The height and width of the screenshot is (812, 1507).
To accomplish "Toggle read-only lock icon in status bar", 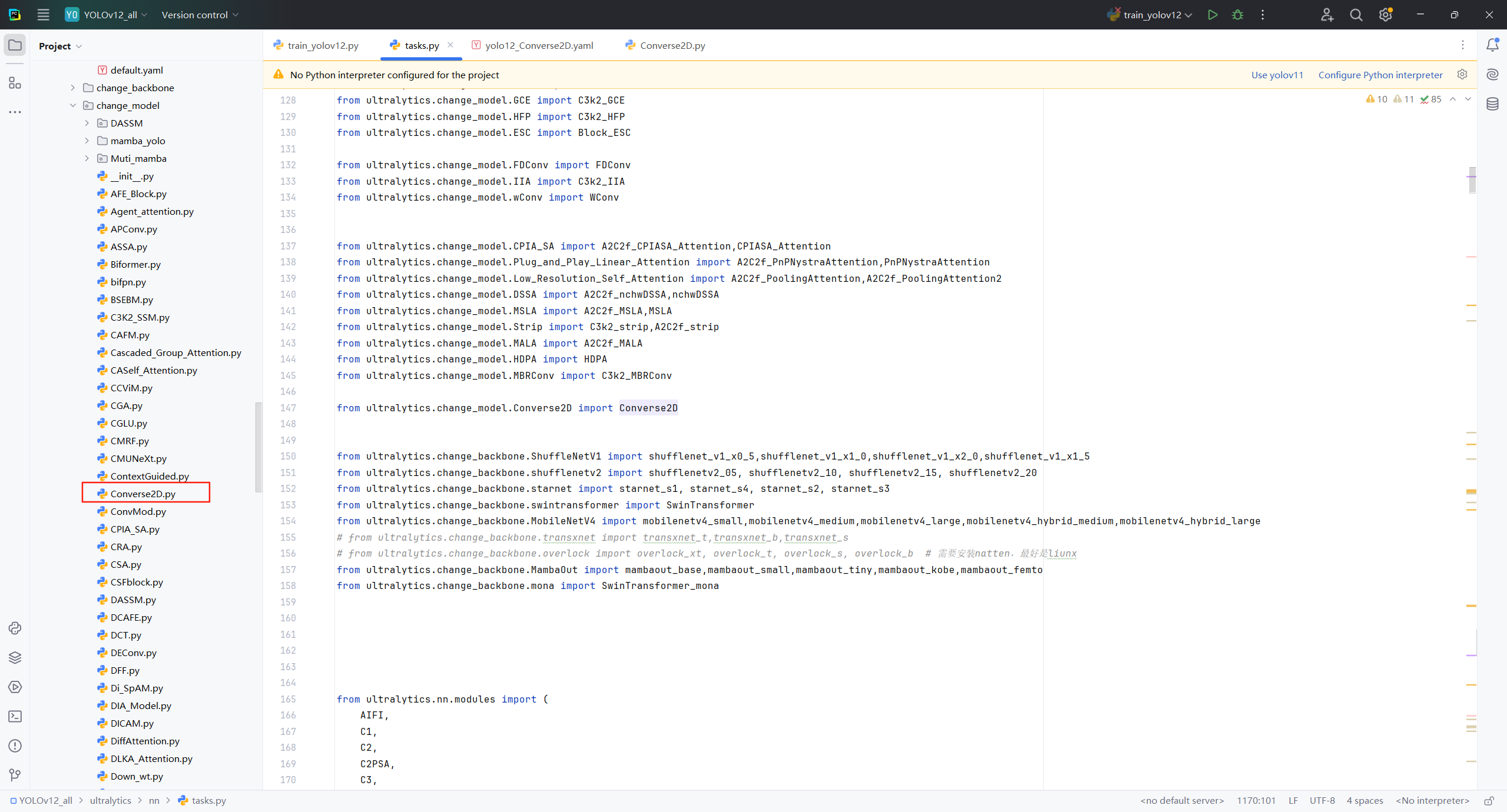I will [x=1489, y=801].
